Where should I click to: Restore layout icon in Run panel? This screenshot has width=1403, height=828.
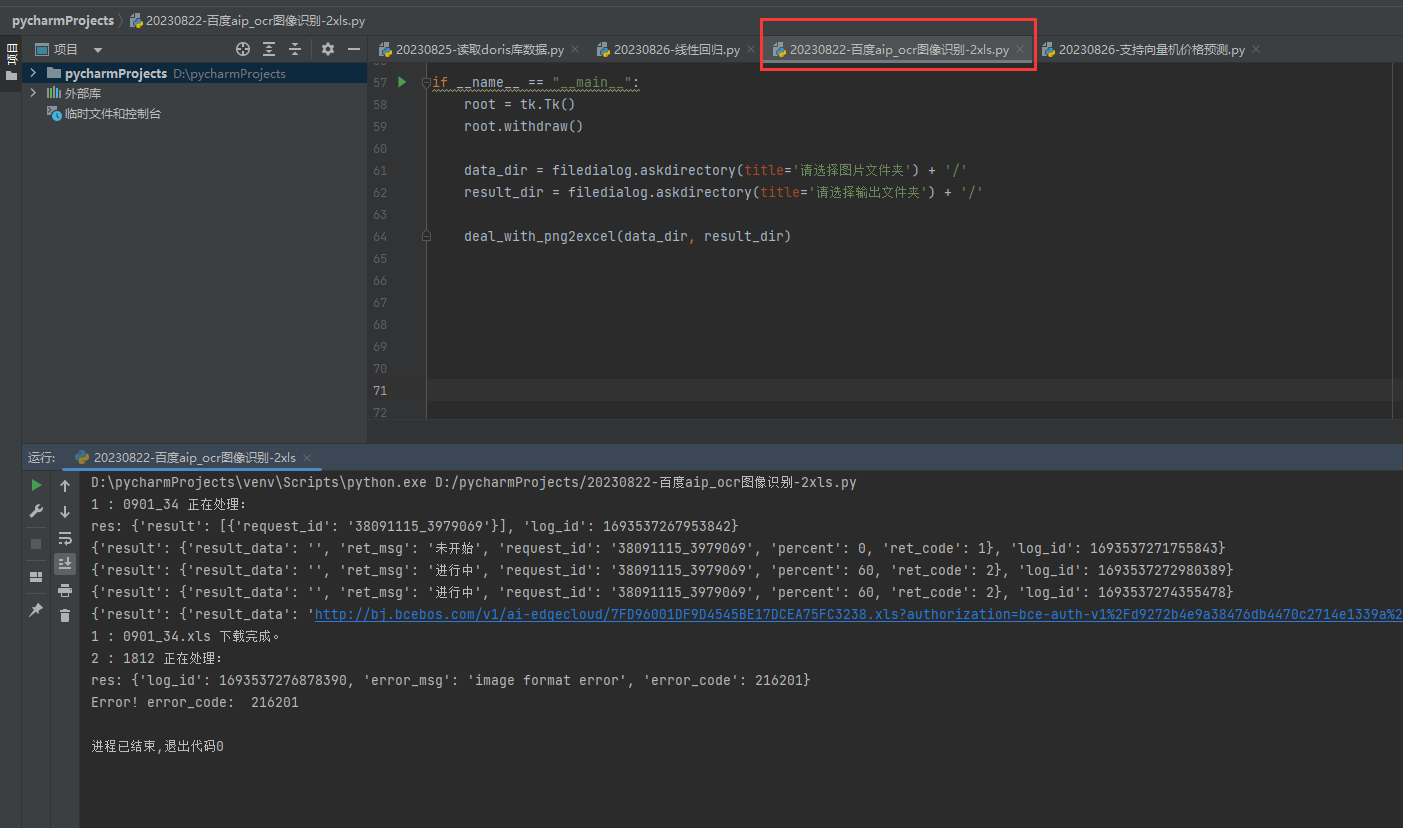point(36,576)
